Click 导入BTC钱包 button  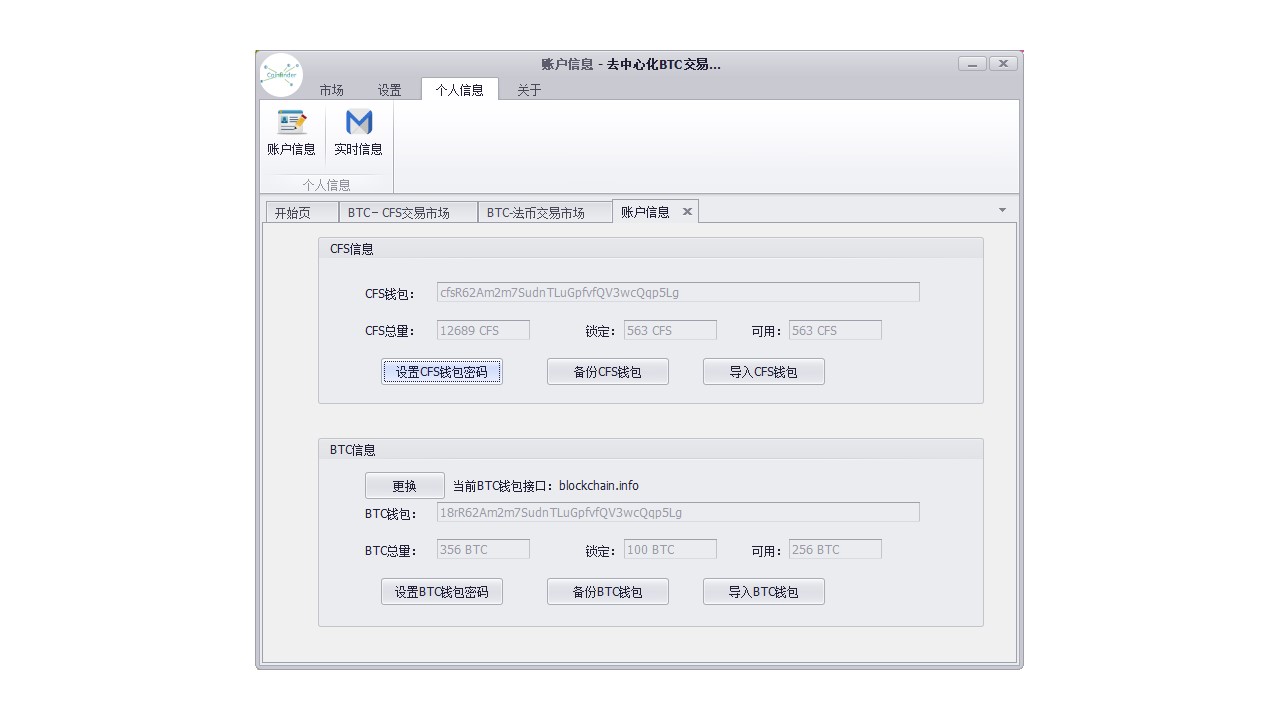(764, 592)
